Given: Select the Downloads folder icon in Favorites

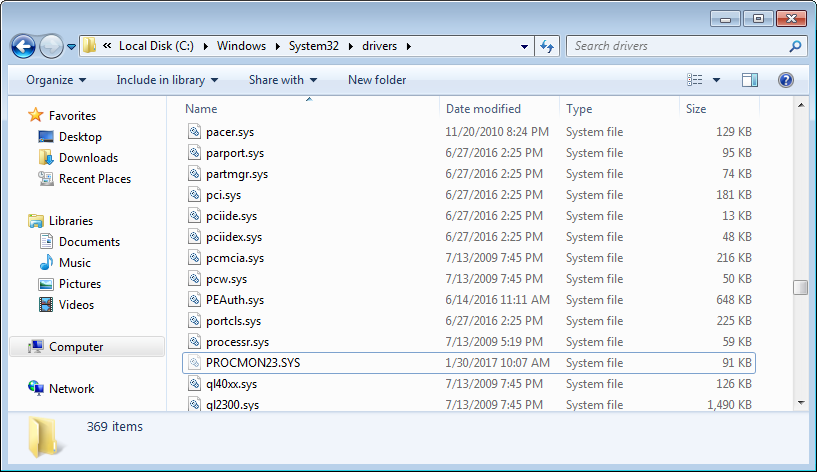Looking at the screenshot, I should [46, 158].
